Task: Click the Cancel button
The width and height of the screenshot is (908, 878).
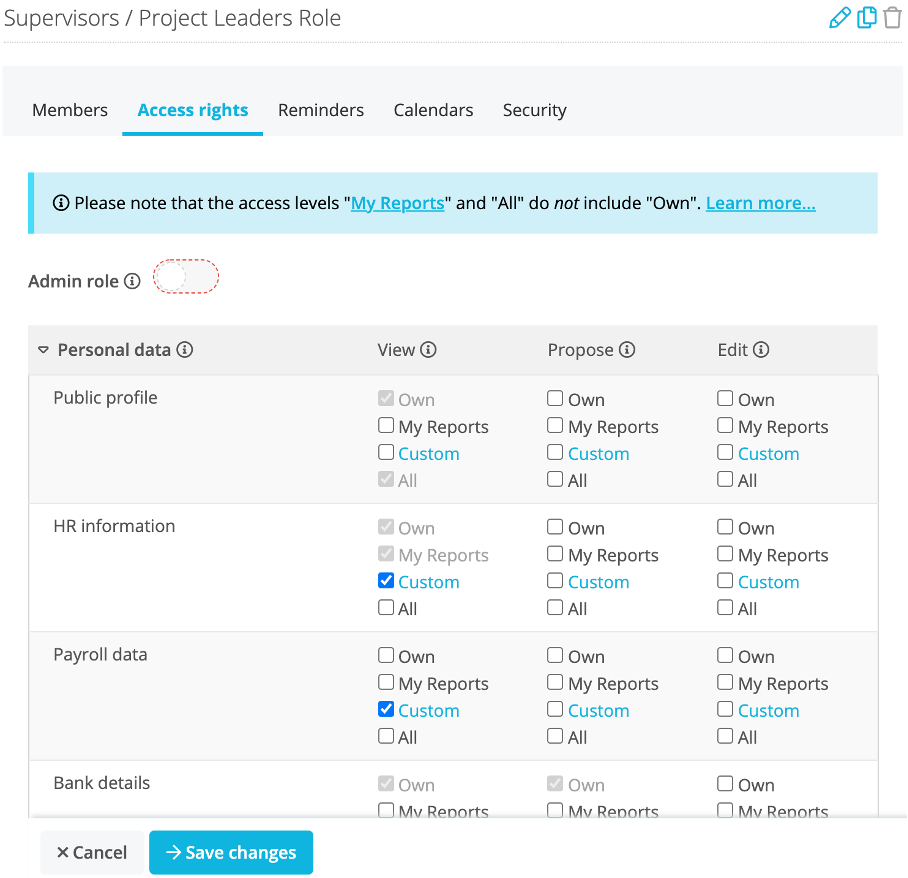Action: [x=92, y=853]
